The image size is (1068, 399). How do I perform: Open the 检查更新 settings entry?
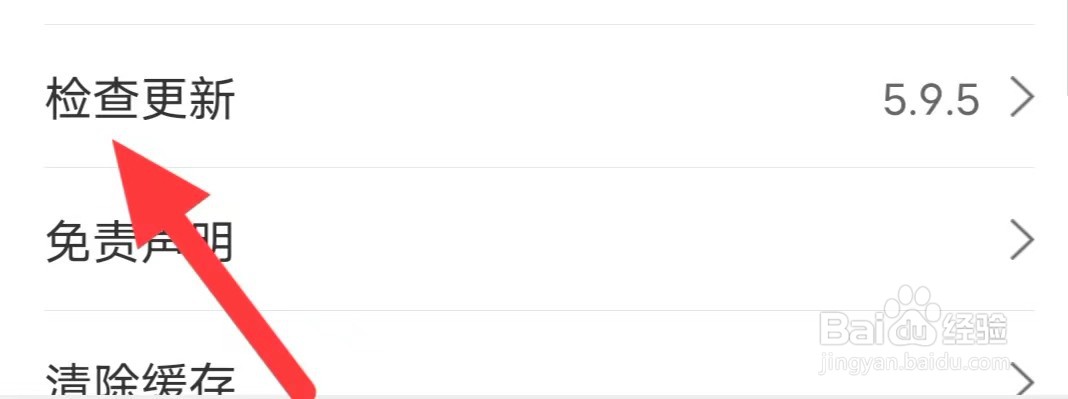click(539, 97)
